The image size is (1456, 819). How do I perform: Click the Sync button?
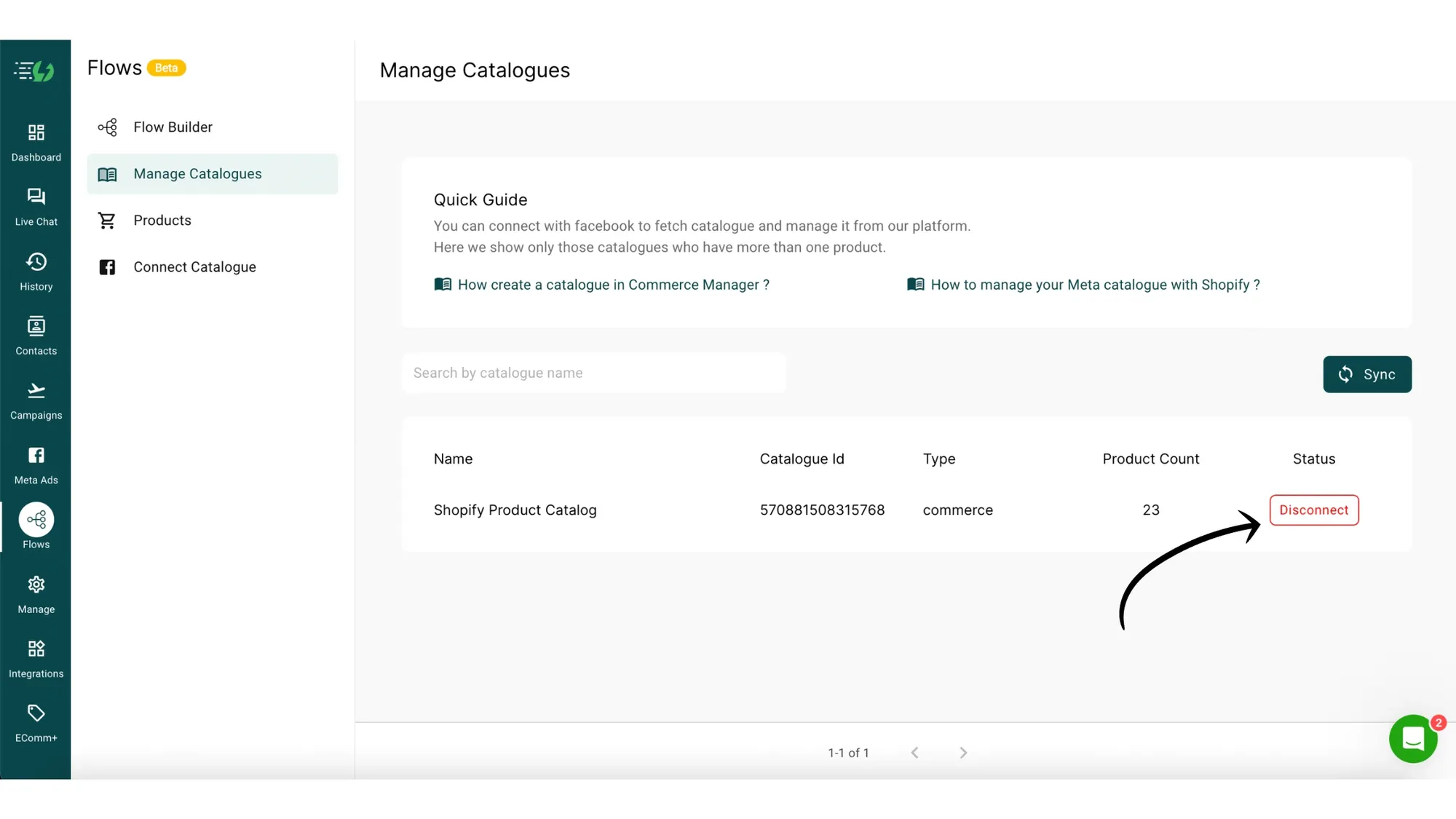(1367, 374)
